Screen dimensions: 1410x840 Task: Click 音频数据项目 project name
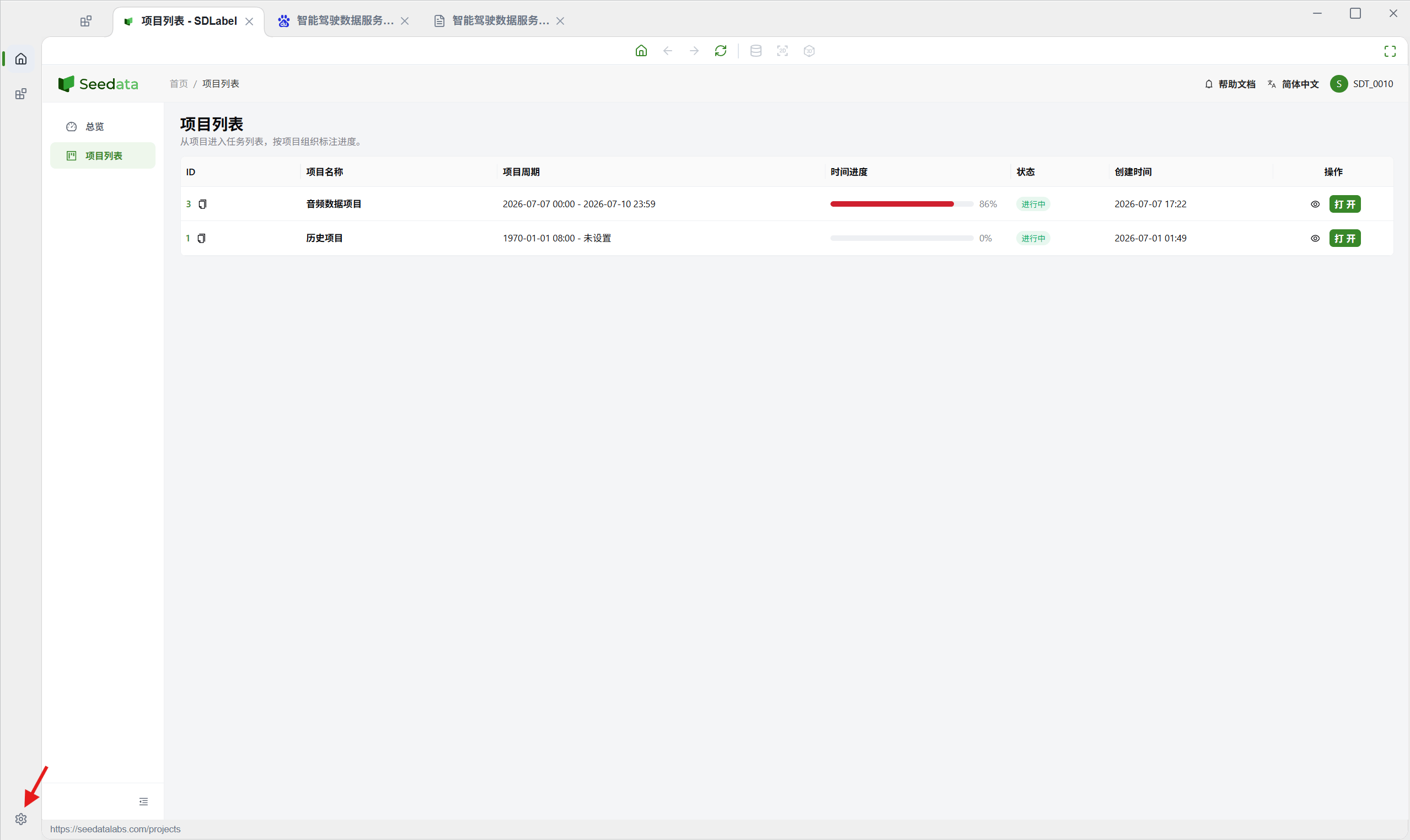point(334,204)
